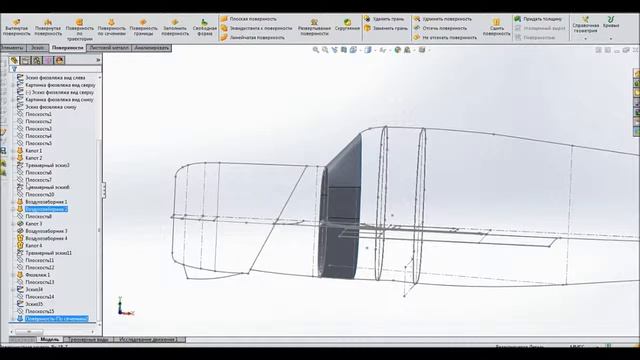The image size is (640, 360).
Task: Switch to the Модель (model) bottom tab
Action: click(x=50, y=340)
